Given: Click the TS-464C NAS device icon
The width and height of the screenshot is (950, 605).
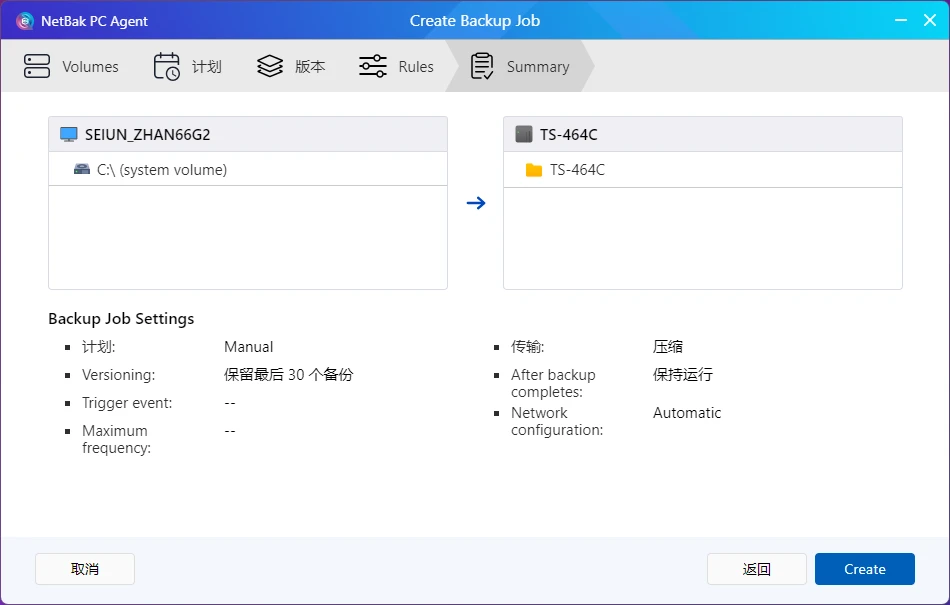Looking at the screenshot, I should pos(524,135).
